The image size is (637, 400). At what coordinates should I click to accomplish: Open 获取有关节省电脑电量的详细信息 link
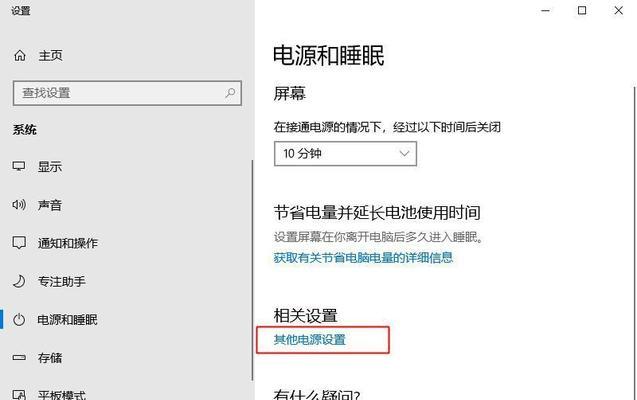(x=363, y=257)
